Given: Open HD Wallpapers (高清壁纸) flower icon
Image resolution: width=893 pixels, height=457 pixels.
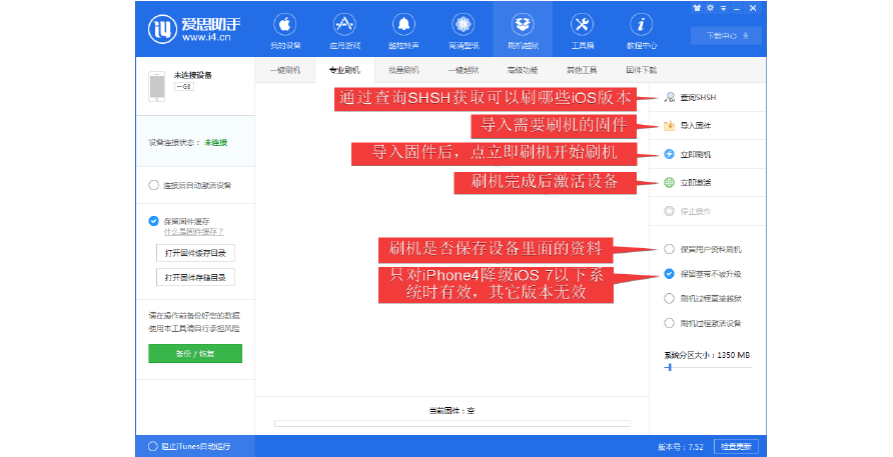Looking at the screenshot, I should tap(463, 25).
